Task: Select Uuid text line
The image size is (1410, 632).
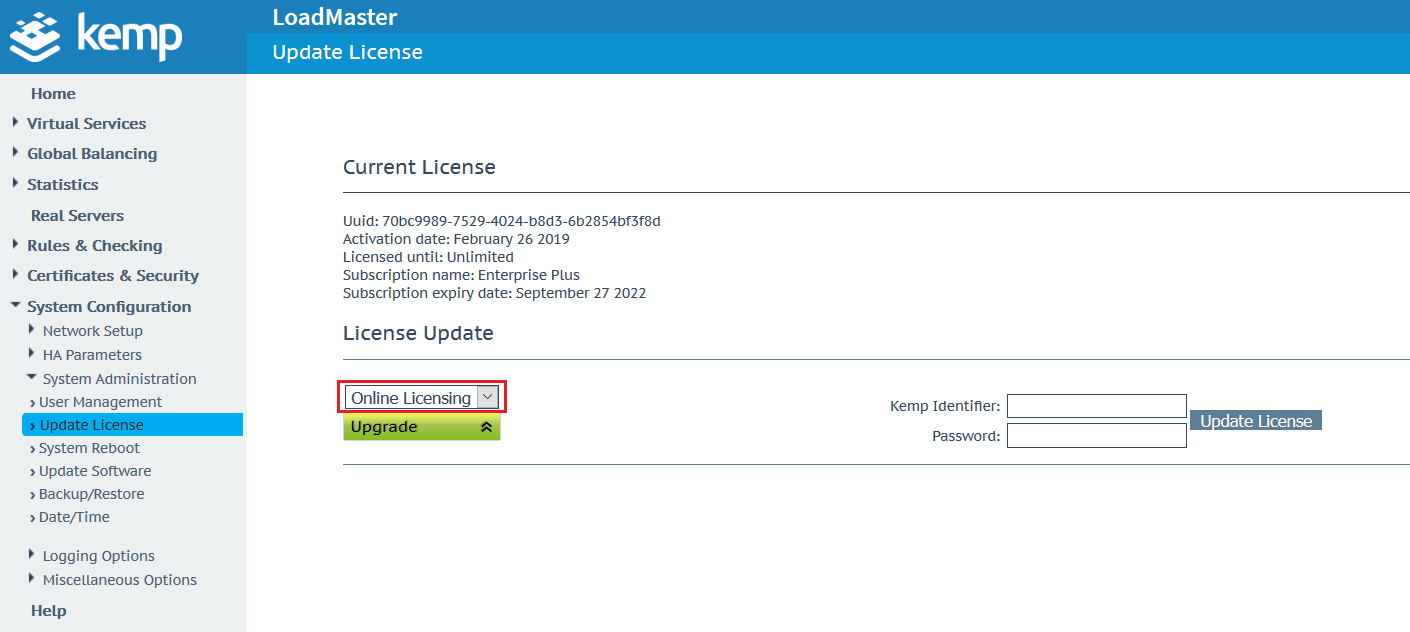Action: (x=501, y=221)
